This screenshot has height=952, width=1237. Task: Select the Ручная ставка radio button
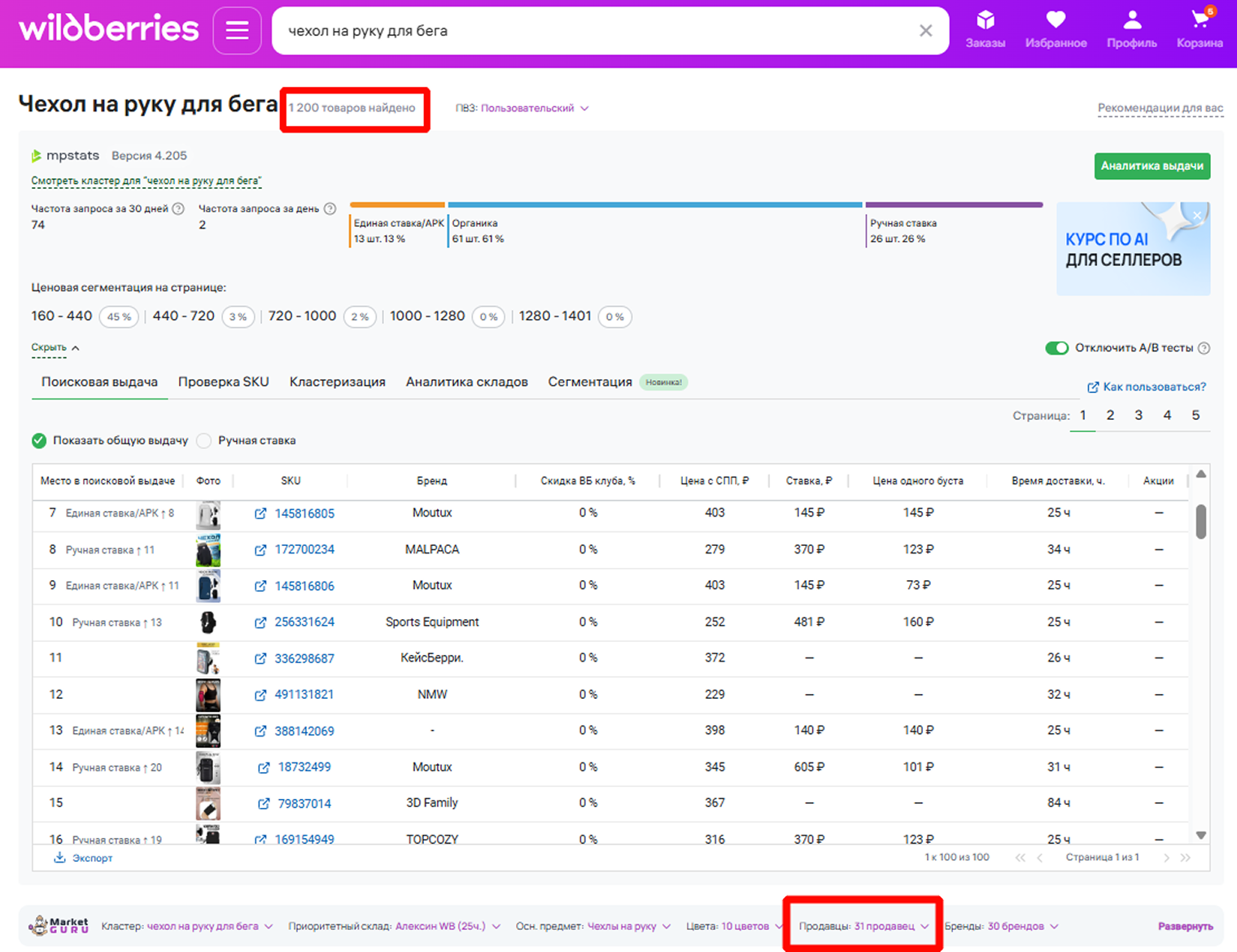pos(203,440)
